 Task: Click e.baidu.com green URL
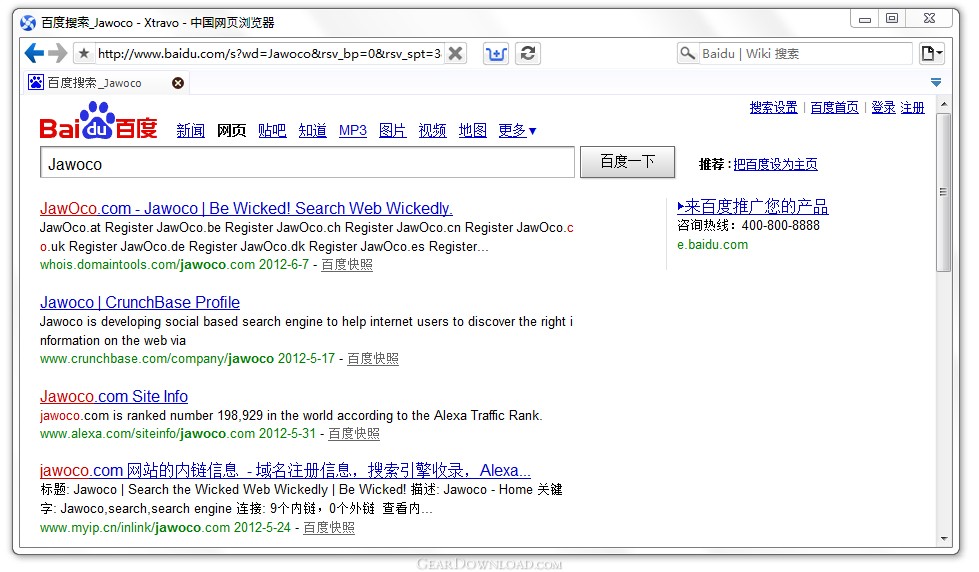(712, 245)
